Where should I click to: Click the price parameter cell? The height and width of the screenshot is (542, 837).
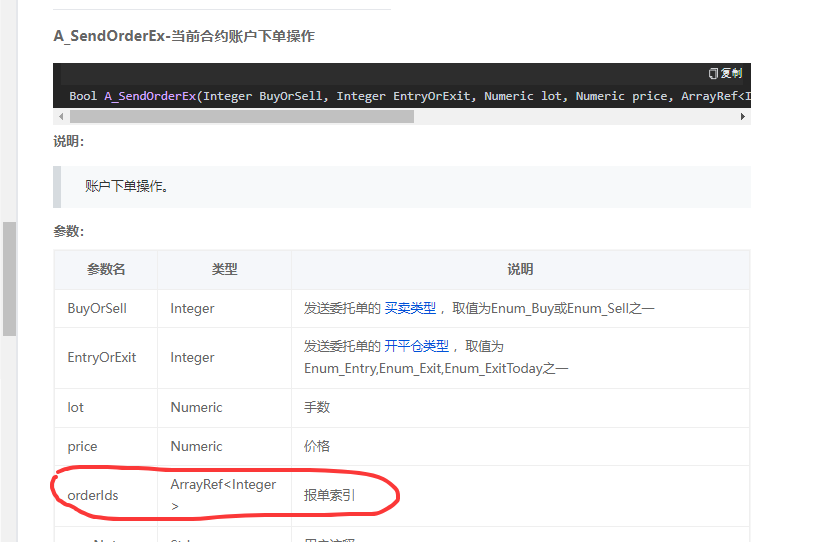(106, 446)
